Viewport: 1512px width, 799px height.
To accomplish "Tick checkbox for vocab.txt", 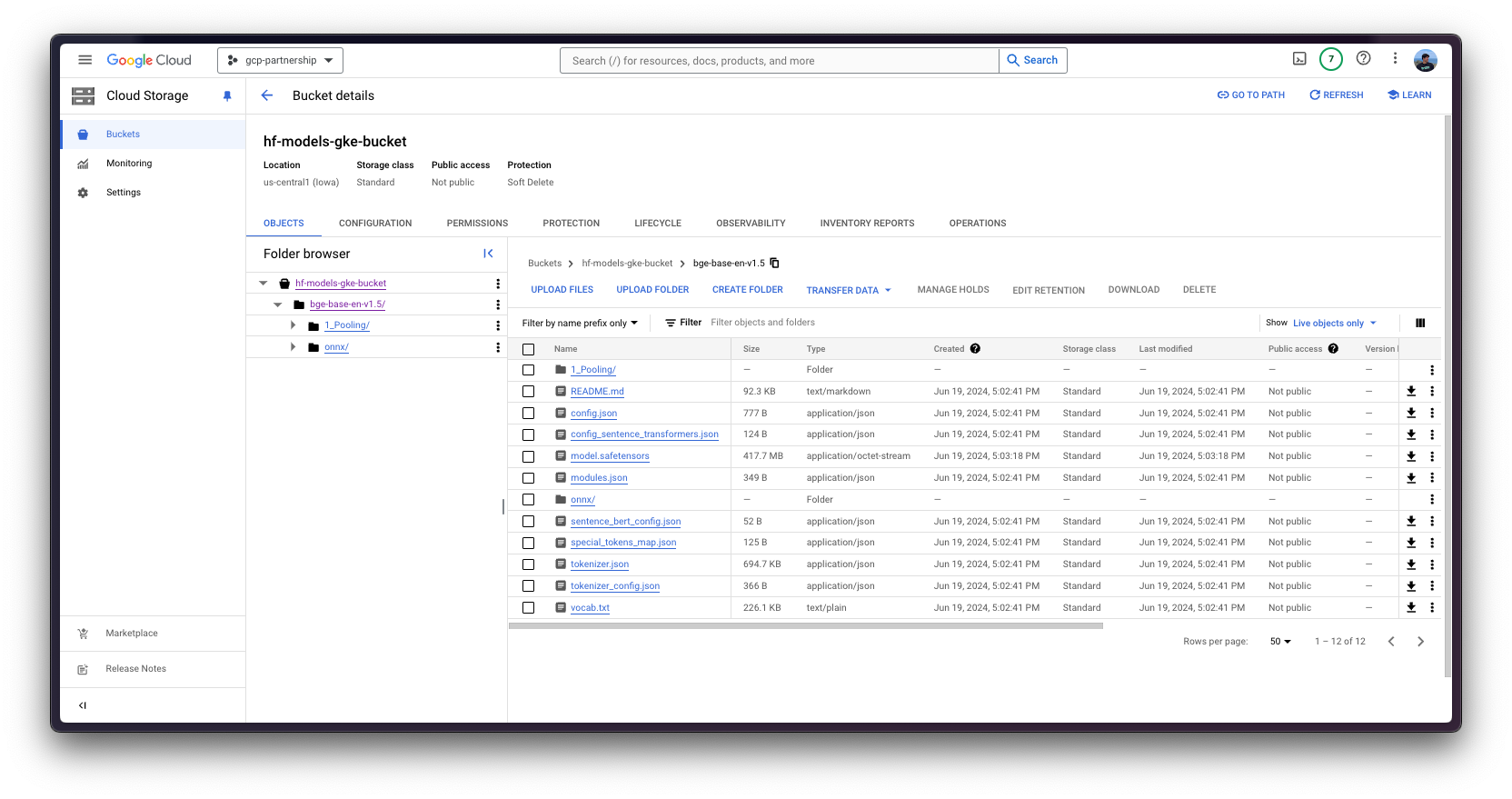I will 528,608.
